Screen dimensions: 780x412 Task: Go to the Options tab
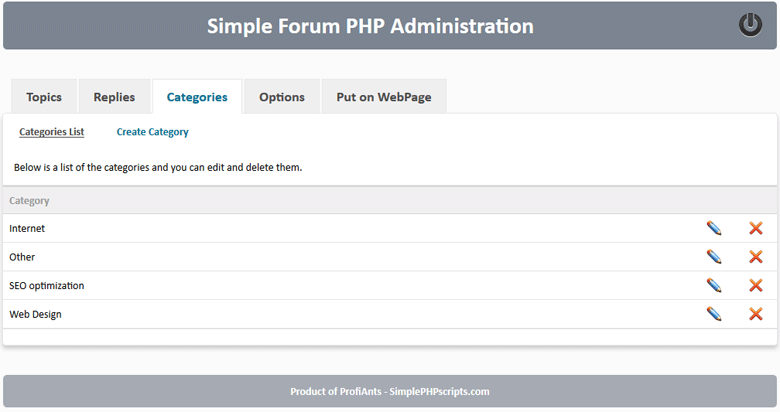pos(282,97)
